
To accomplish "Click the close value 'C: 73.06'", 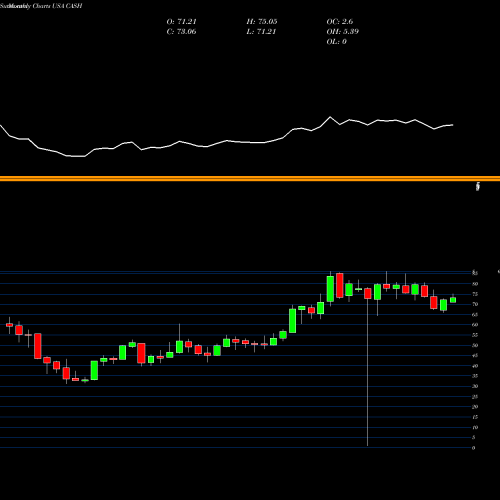I will point(181,32).
